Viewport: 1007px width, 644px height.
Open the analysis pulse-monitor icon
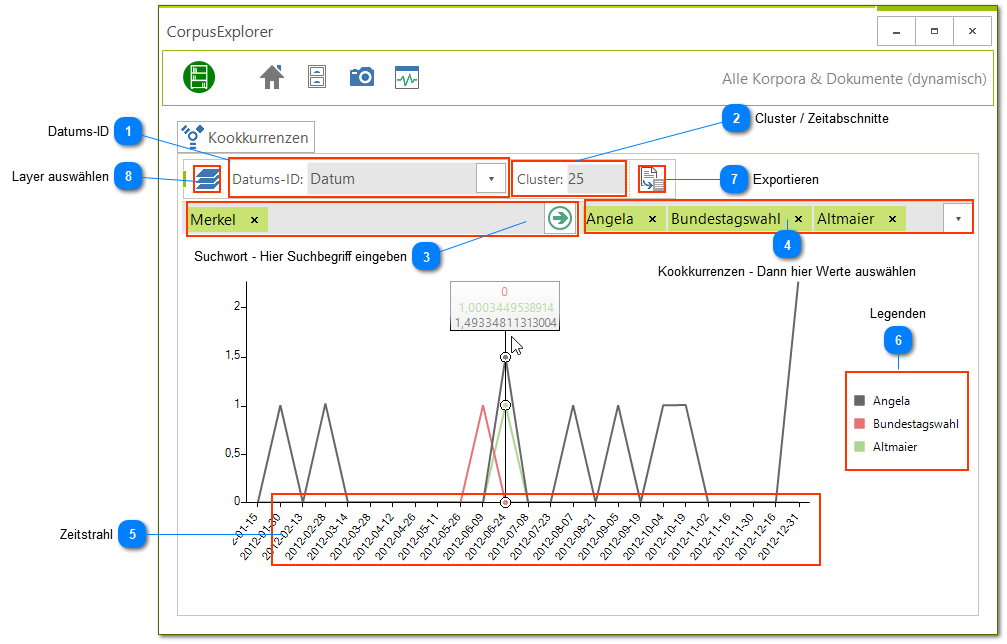point(407,78)
